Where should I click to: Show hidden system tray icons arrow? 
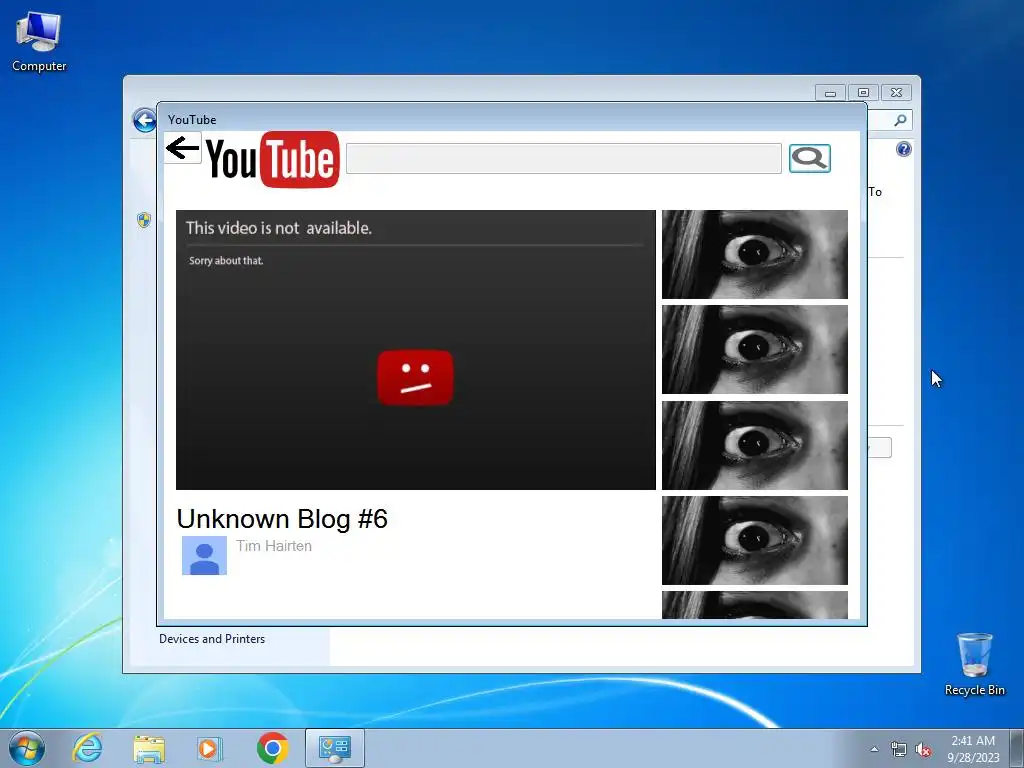(874, 749)
